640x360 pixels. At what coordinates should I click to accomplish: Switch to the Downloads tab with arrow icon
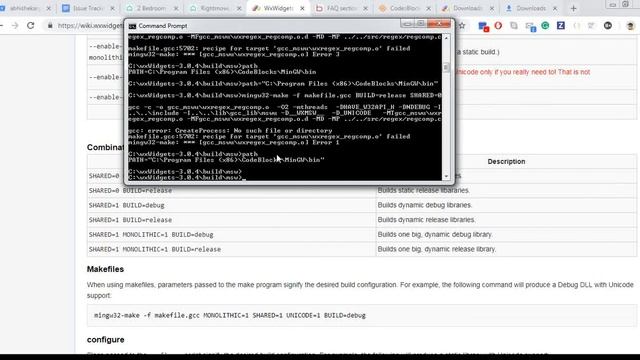[531, 8]
